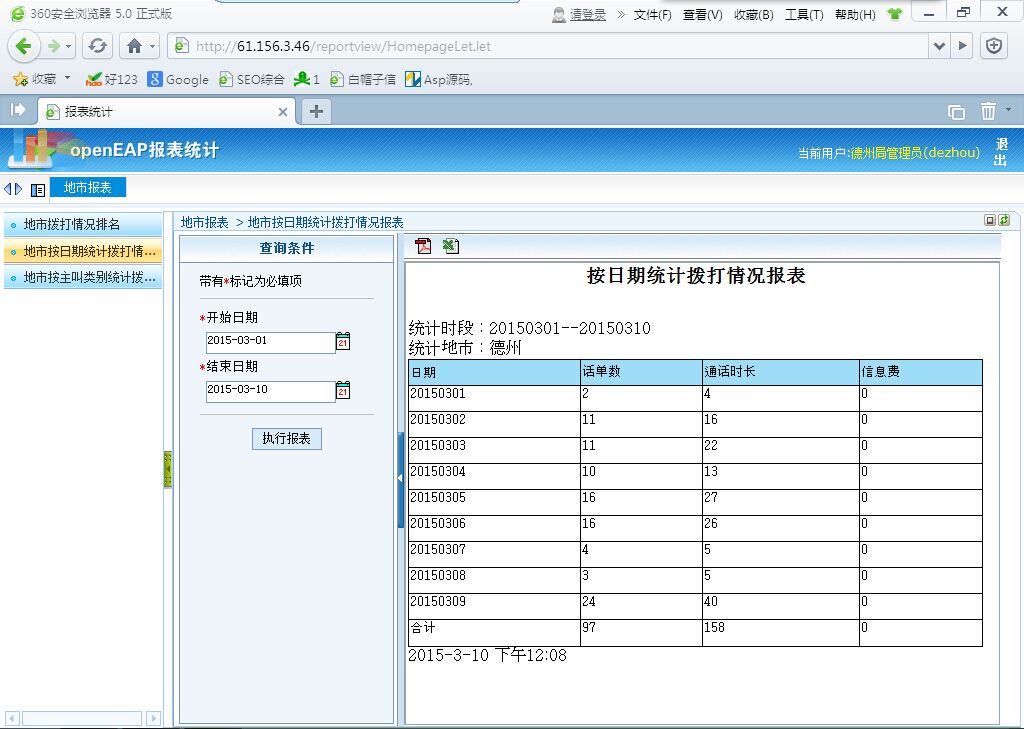Open the 收藏(B) menu
Image resolution: width=1024 pixels, height=729 pixels.
(754, 14)
